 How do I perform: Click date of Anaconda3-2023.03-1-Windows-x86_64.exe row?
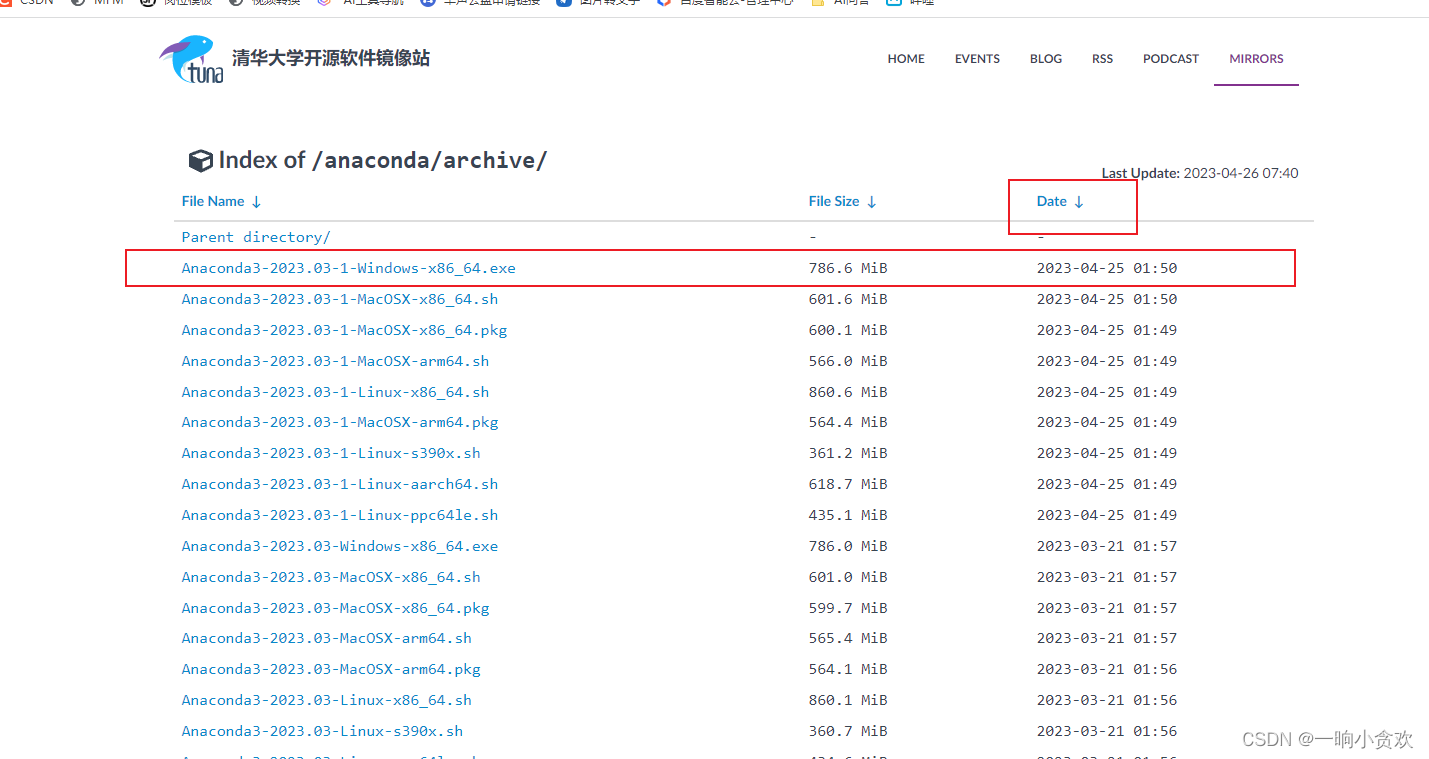[x=1107, y=268]
